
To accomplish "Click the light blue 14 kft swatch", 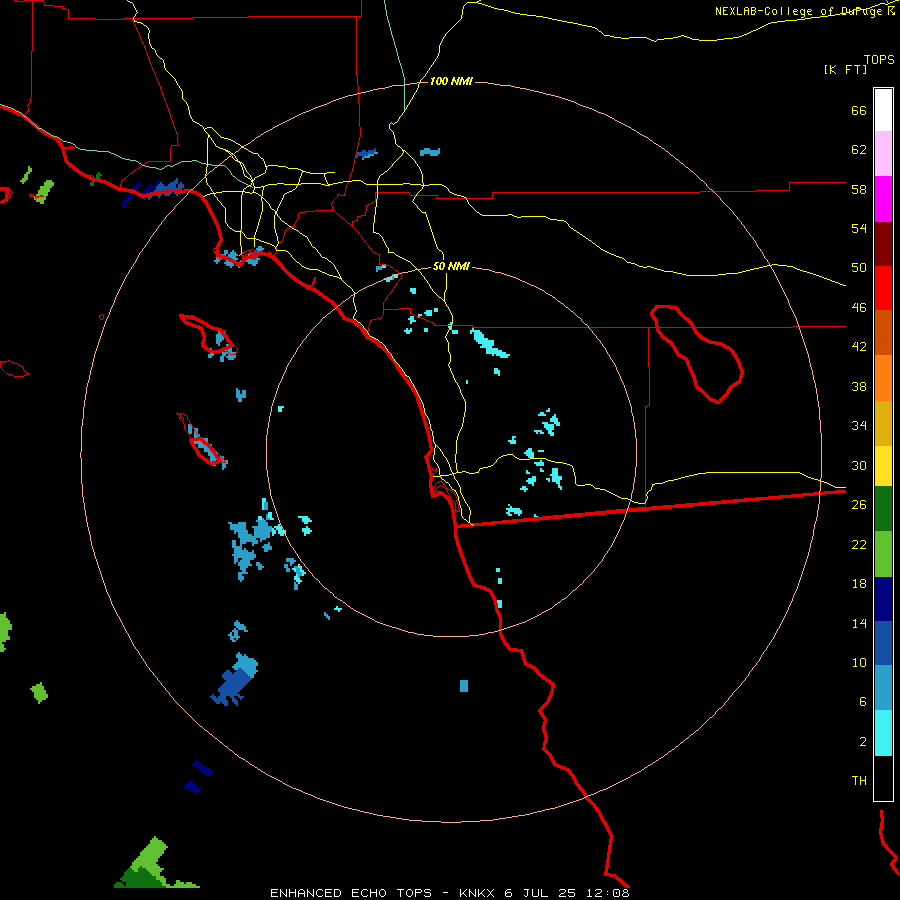I will tap(883, 688).
